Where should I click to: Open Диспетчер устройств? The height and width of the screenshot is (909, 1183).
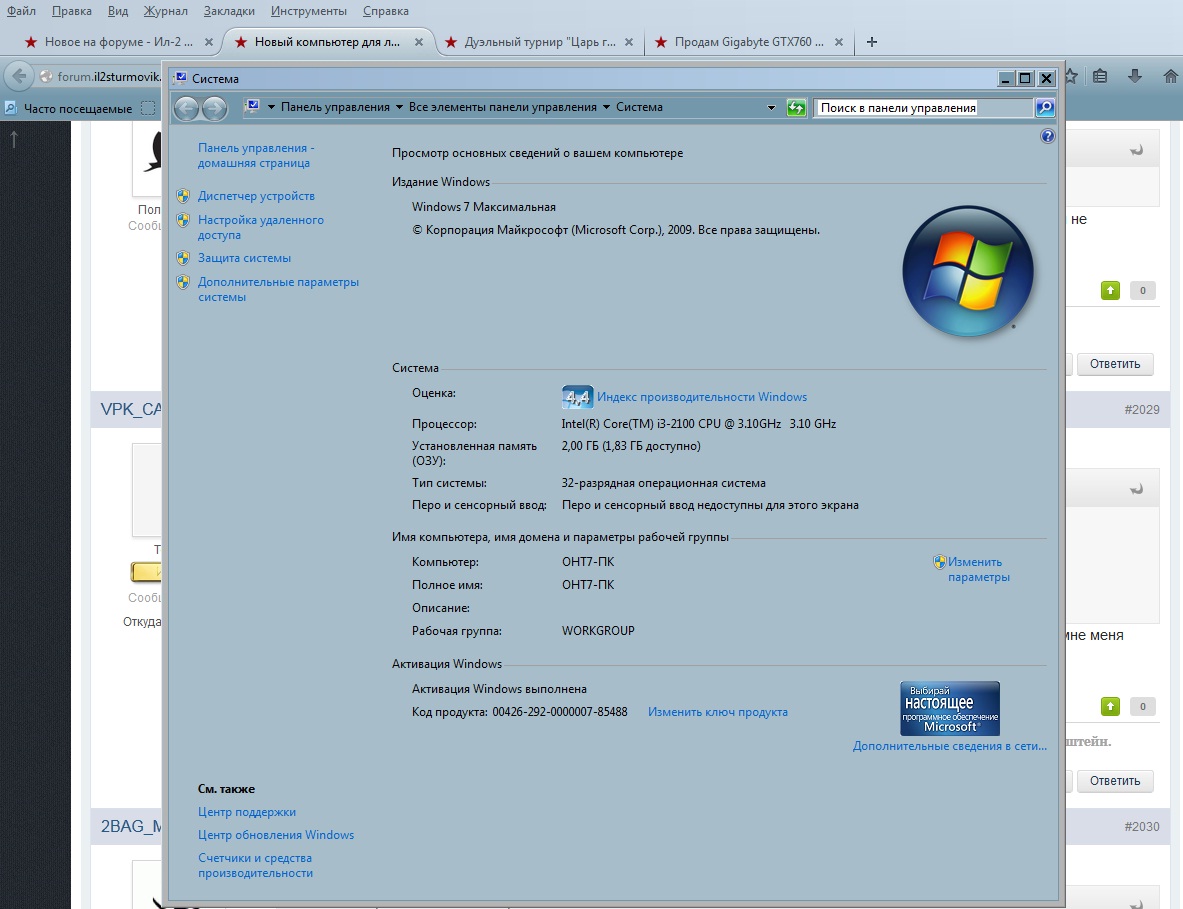(x=257, y=196)
